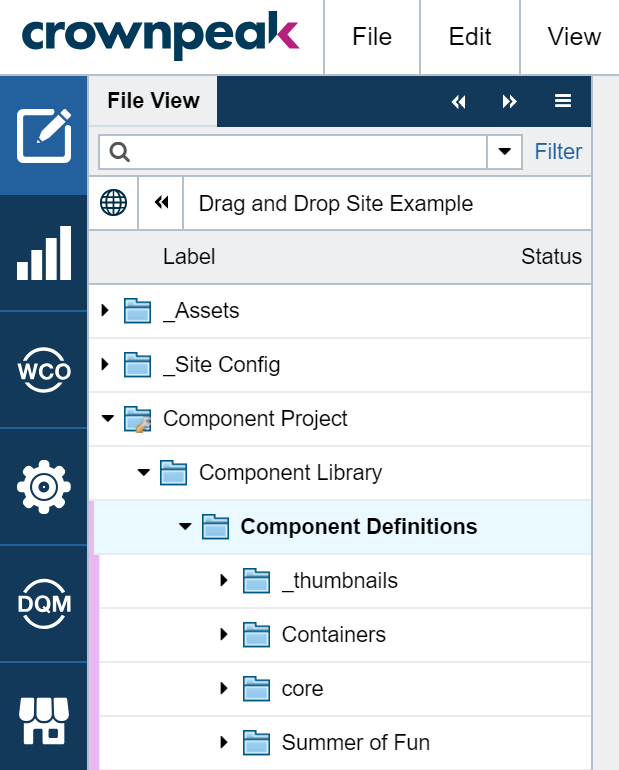Select the Summer of Fun row label
The height and width of the screenshot is (770, 619).
(356, 742)
